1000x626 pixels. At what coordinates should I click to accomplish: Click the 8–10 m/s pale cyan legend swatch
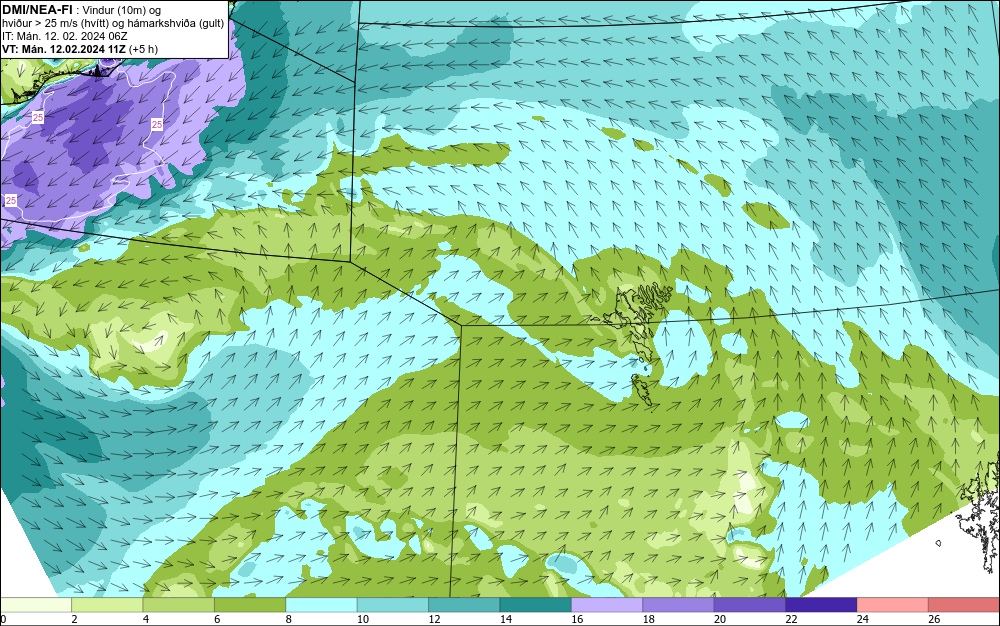321,605
